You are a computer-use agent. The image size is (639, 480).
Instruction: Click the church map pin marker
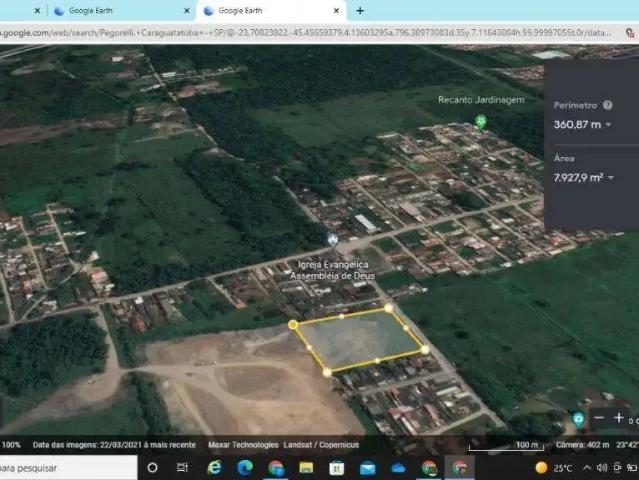click(333, 240)
